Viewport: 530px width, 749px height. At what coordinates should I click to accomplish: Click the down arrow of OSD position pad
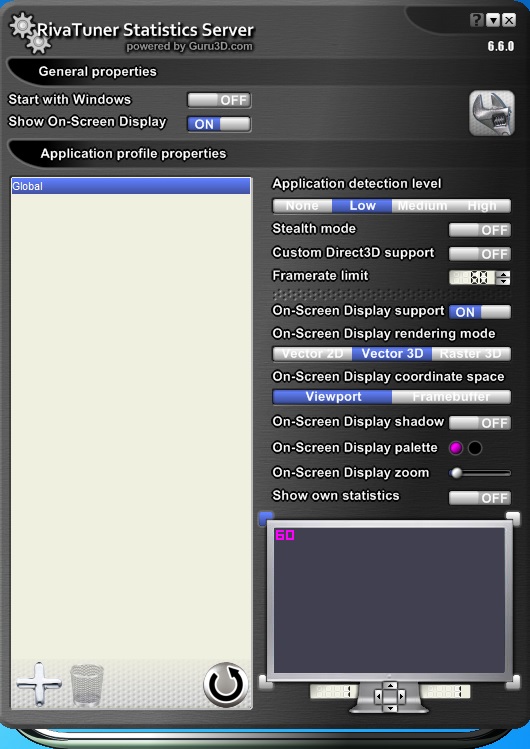(x=390, y=707)
